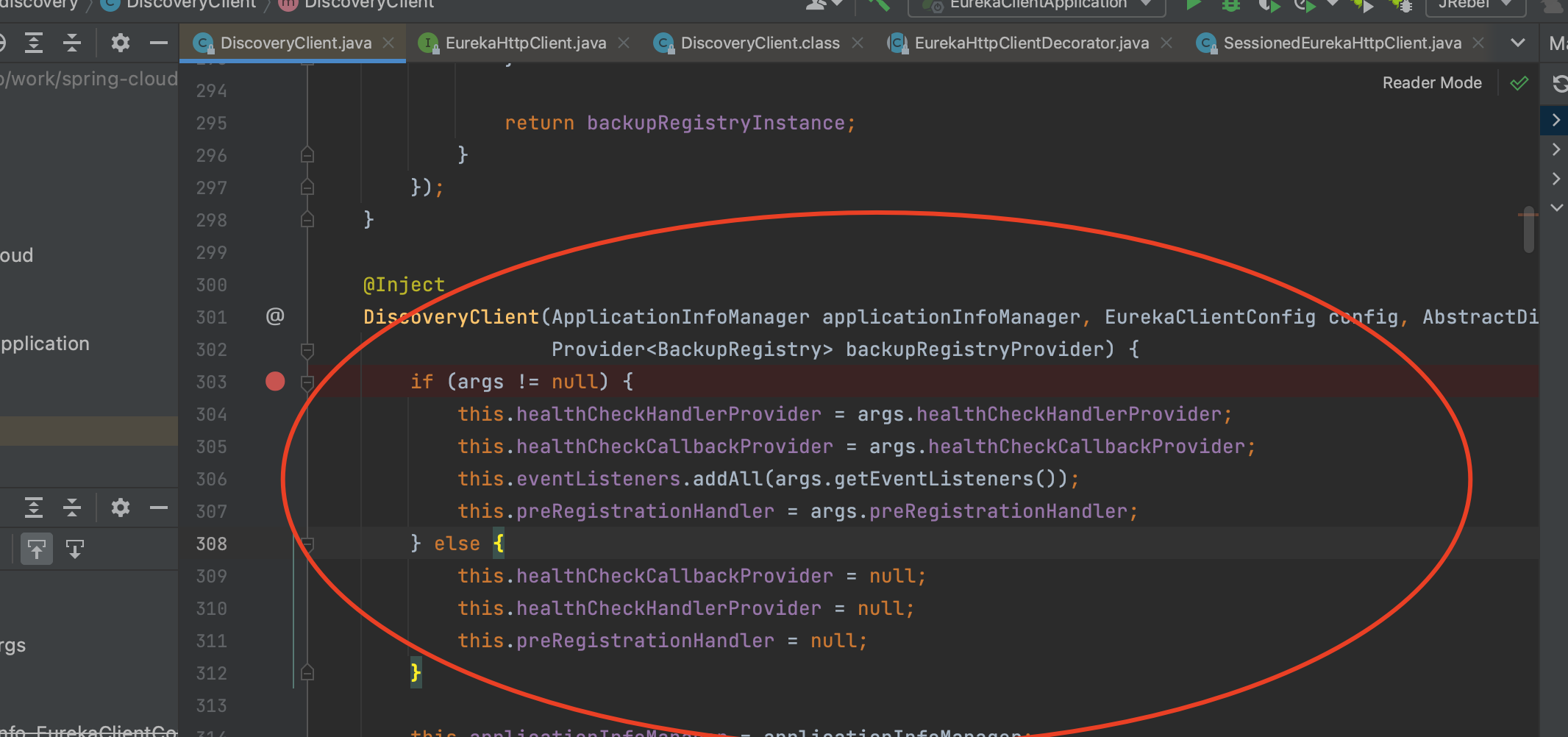Click 'this.eventListeners.addAll' on line 306
This screenshot has height=737, width=1568.
610,479
